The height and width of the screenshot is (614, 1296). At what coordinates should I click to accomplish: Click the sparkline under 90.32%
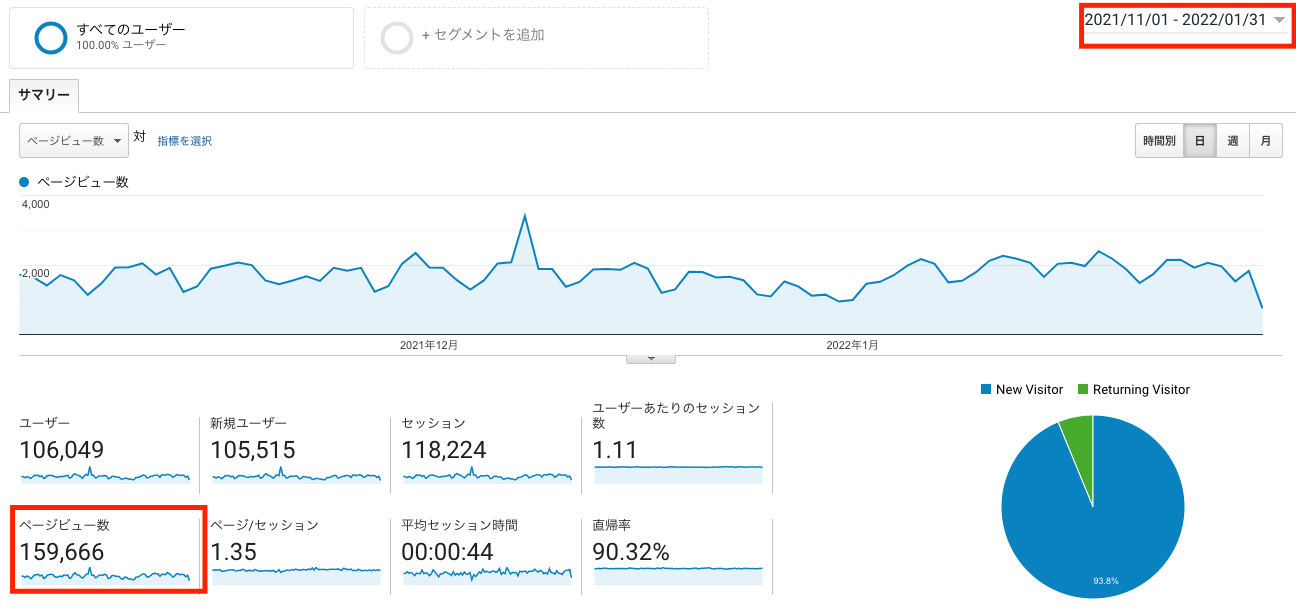679,575
